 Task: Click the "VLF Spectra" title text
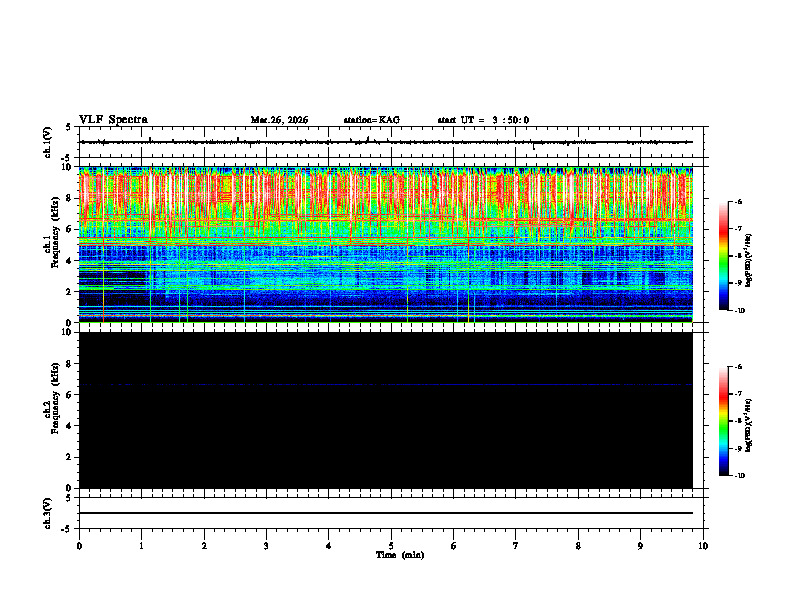click(x=113, y=120)
